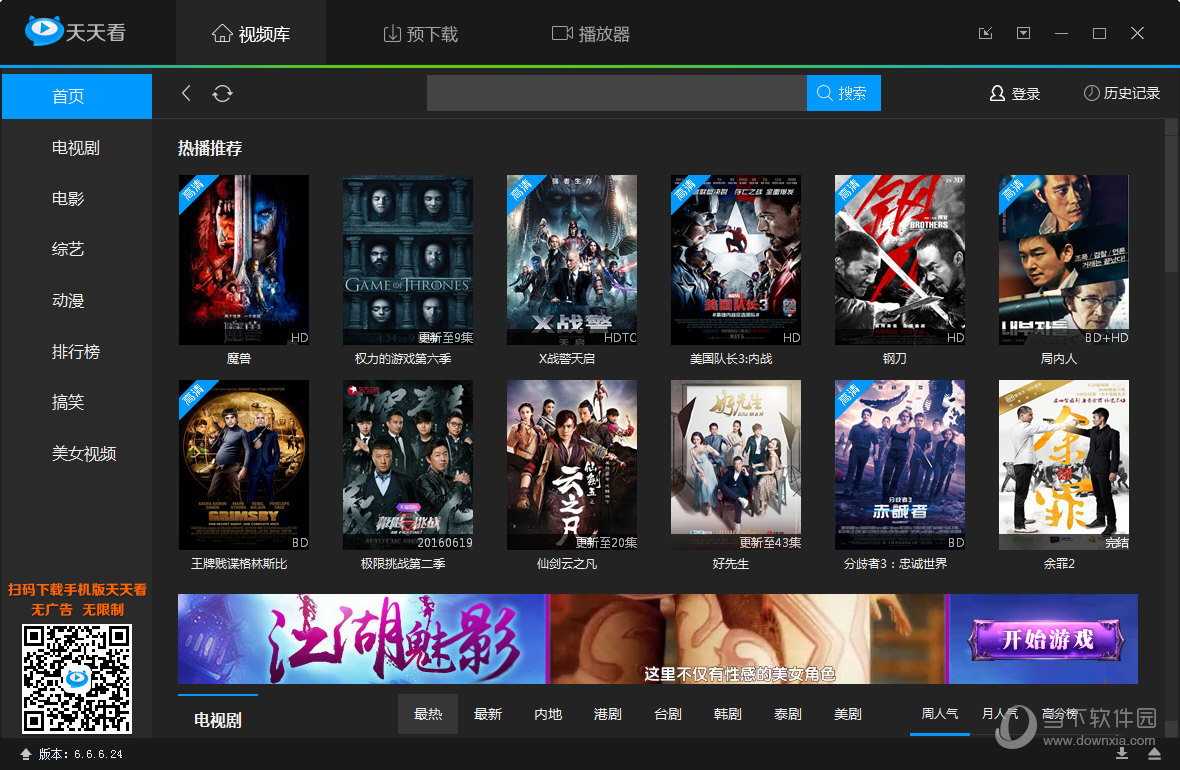Screen dimensions: 1180x770
Task: Select 电视剧 in the sidebar
Action: [x=76, y=148]
